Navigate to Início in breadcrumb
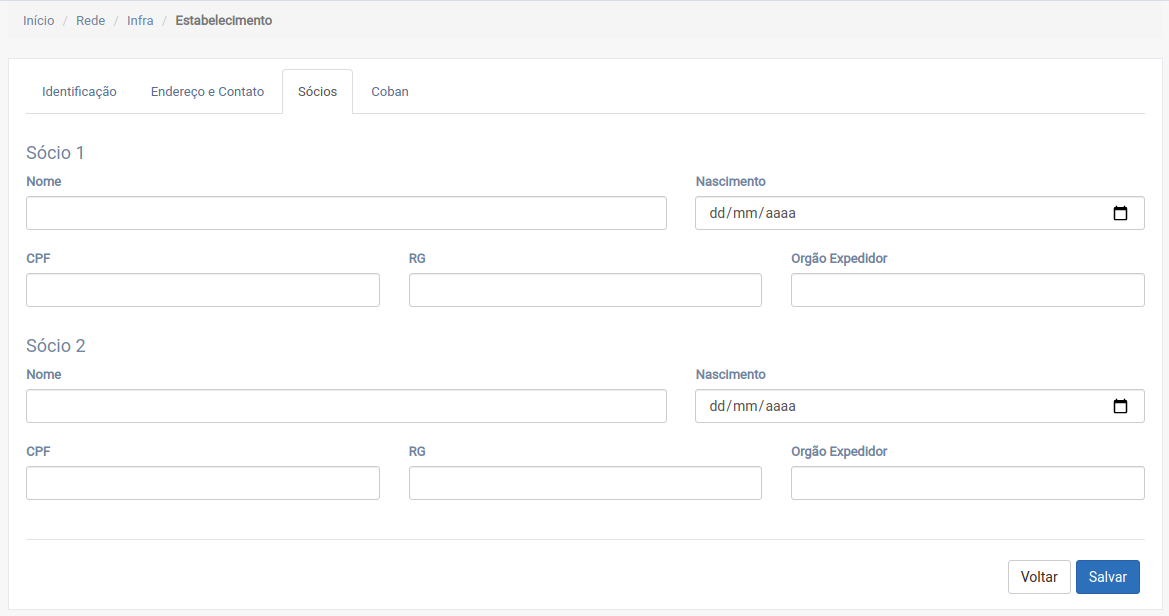Viewport: 1169px width, 616px height. coord(39,20)
